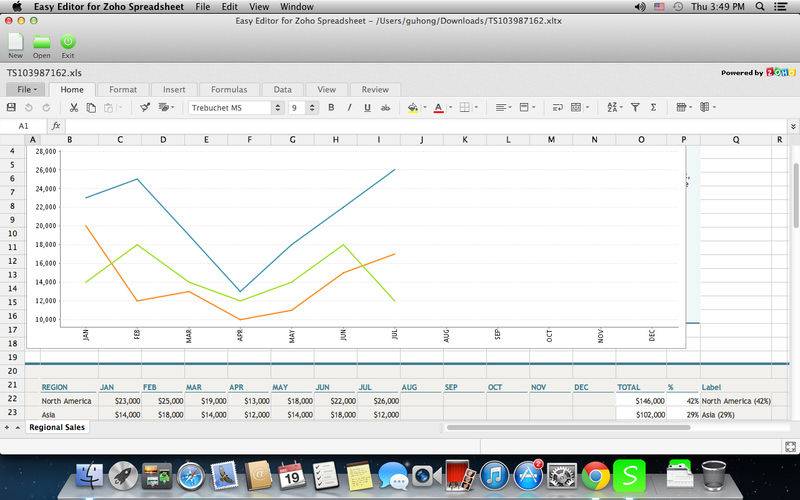Select the Regional Sales sheet tab

click(x=57, y=427)
